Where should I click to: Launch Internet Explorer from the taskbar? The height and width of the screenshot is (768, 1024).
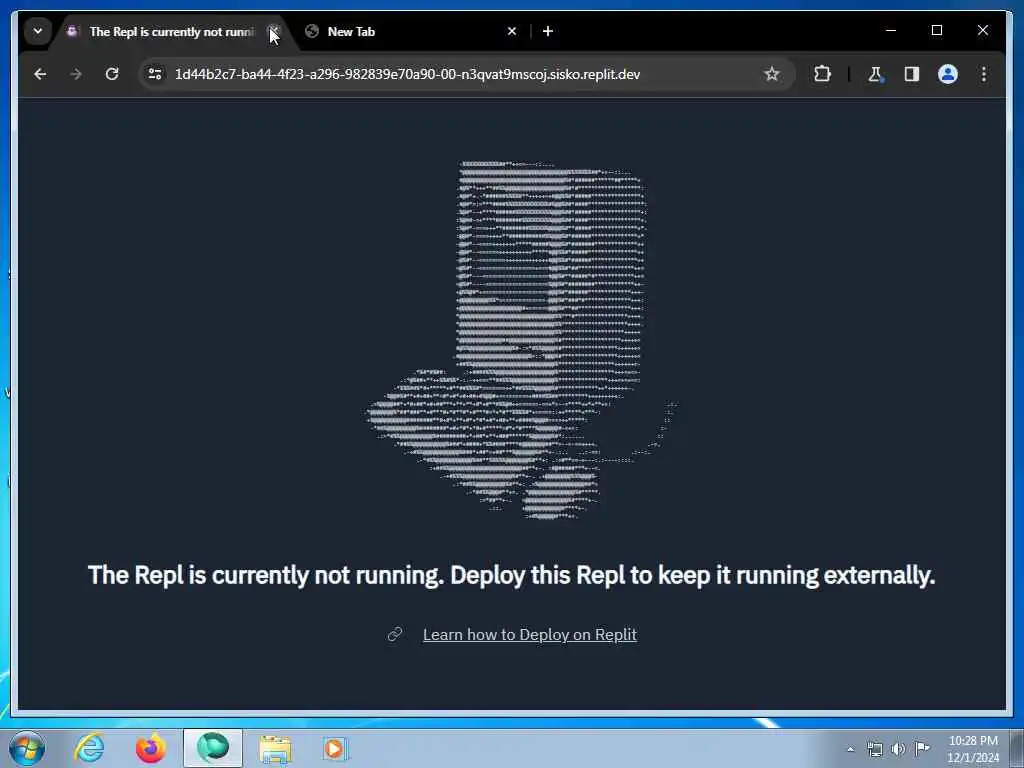point(89,748)
